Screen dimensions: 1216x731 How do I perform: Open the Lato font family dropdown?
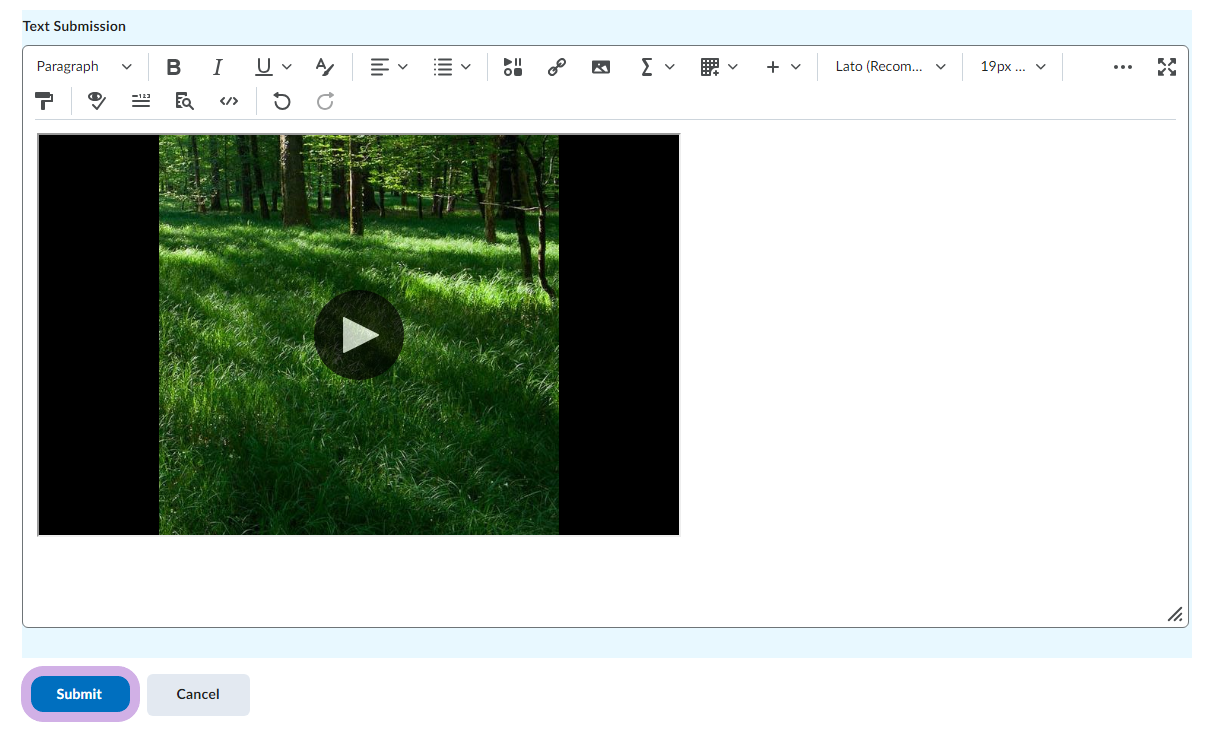(x=890, y=67)
